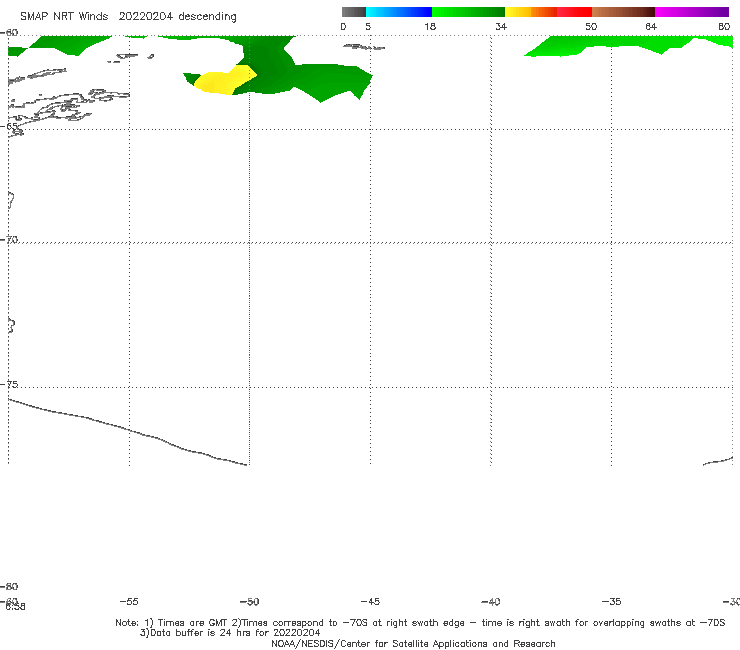Image resolution: width=740 pixels, height=650 pixels.
Task: Click the longitude label '-45'
Action: point(370,602)
